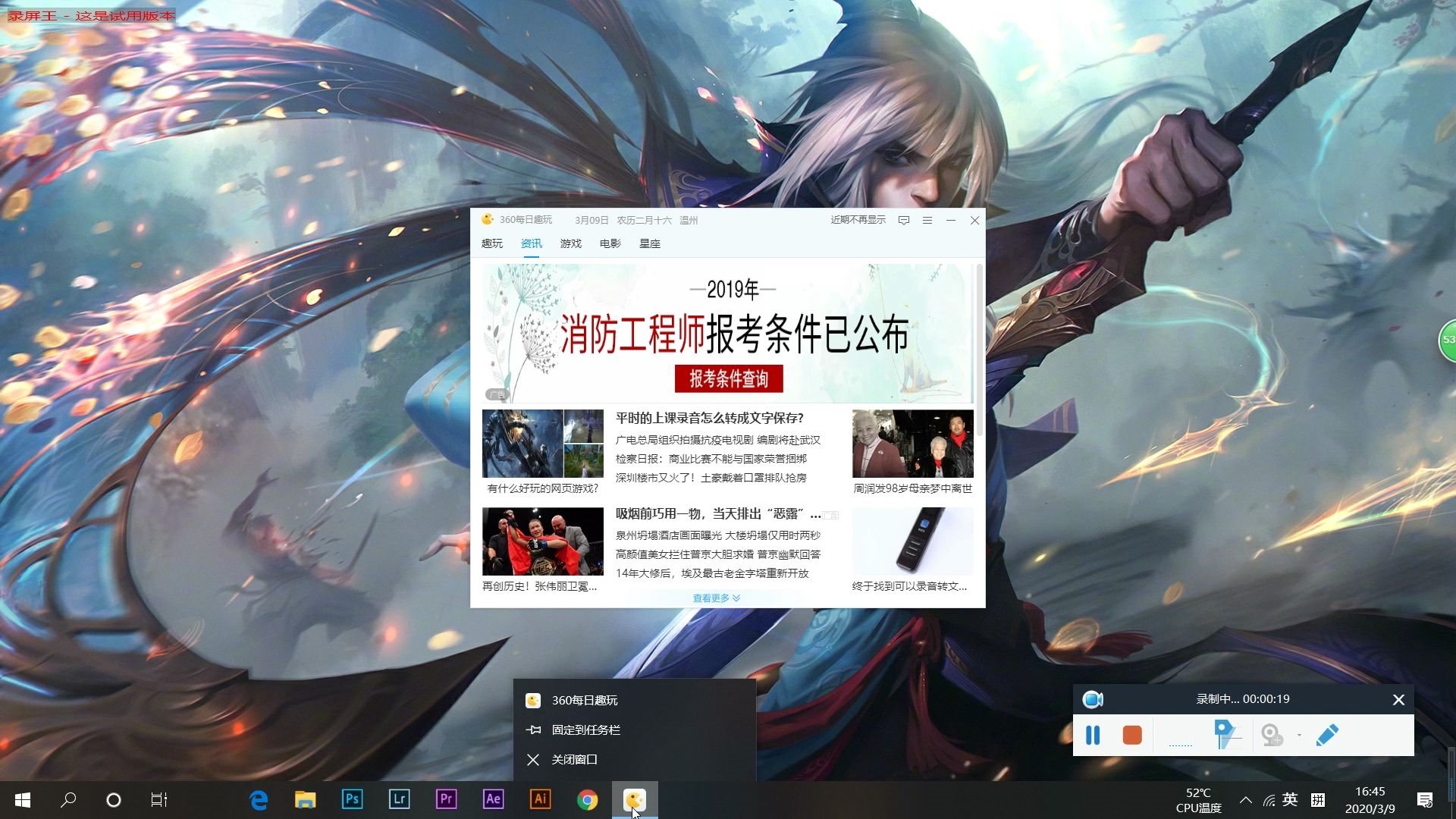This screenshot has height=819, width=1456.
Task: Click the 360每日趣玩 taskbar icon
Action: [635, 800]
